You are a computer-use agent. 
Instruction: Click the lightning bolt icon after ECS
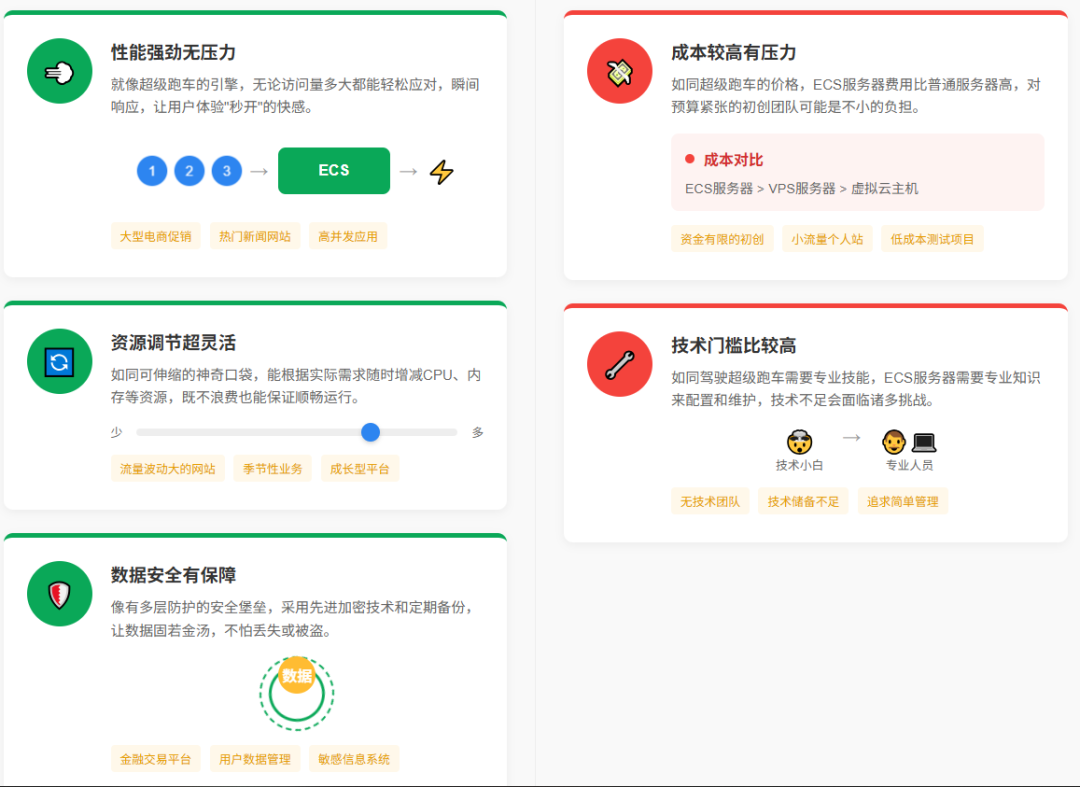click(442, 171)
